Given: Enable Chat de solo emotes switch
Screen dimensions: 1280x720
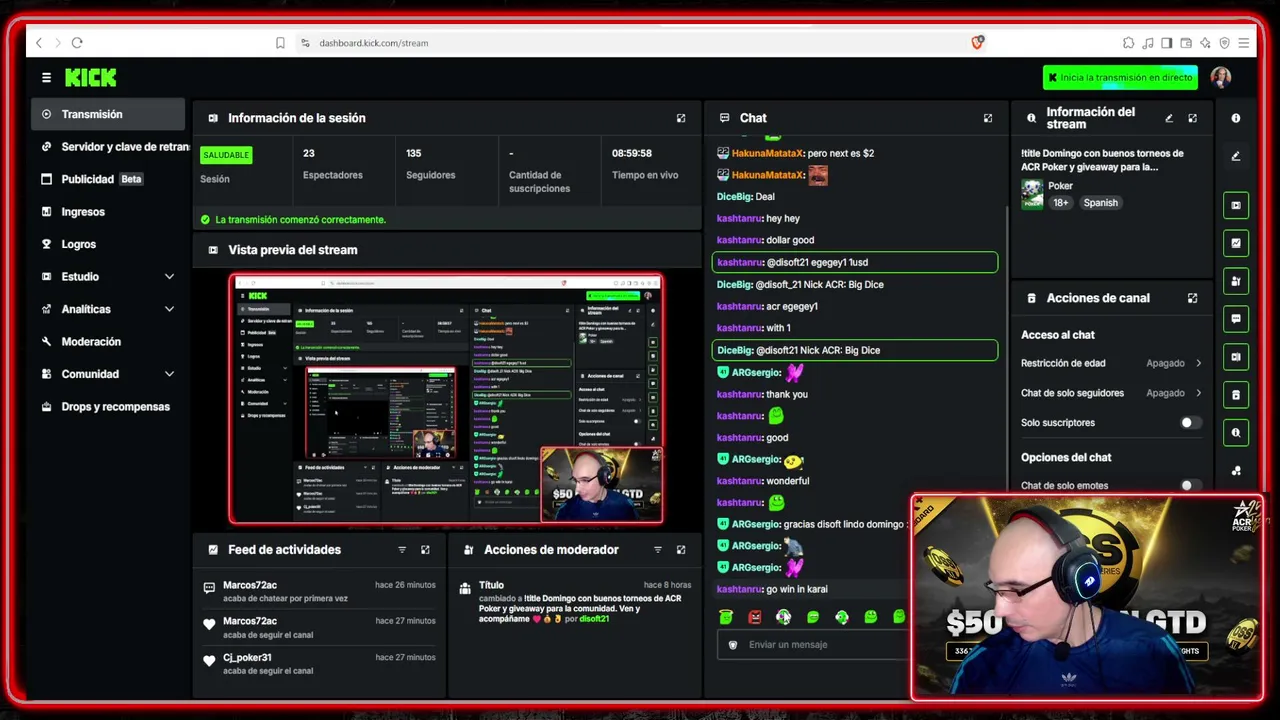Looking at the screenshot, I should (x=1188, y=486).
